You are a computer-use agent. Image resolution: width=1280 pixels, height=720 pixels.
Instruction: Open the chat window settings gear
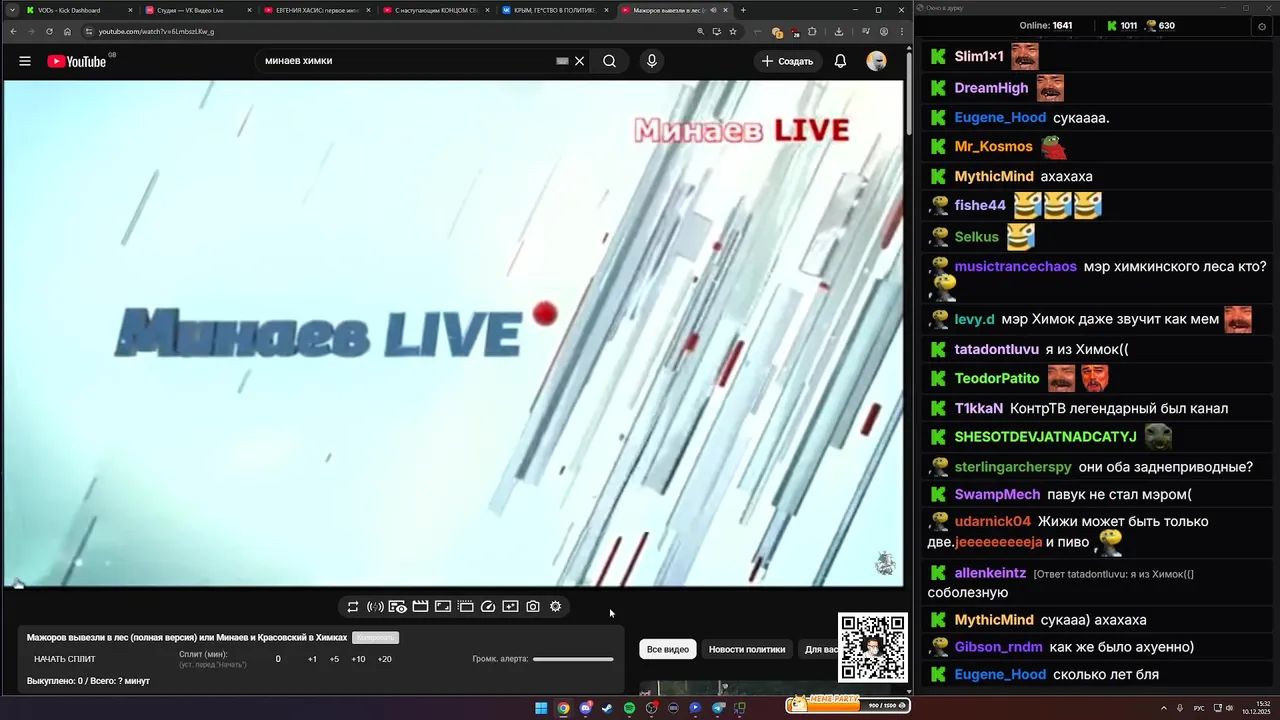[1261, 27]
